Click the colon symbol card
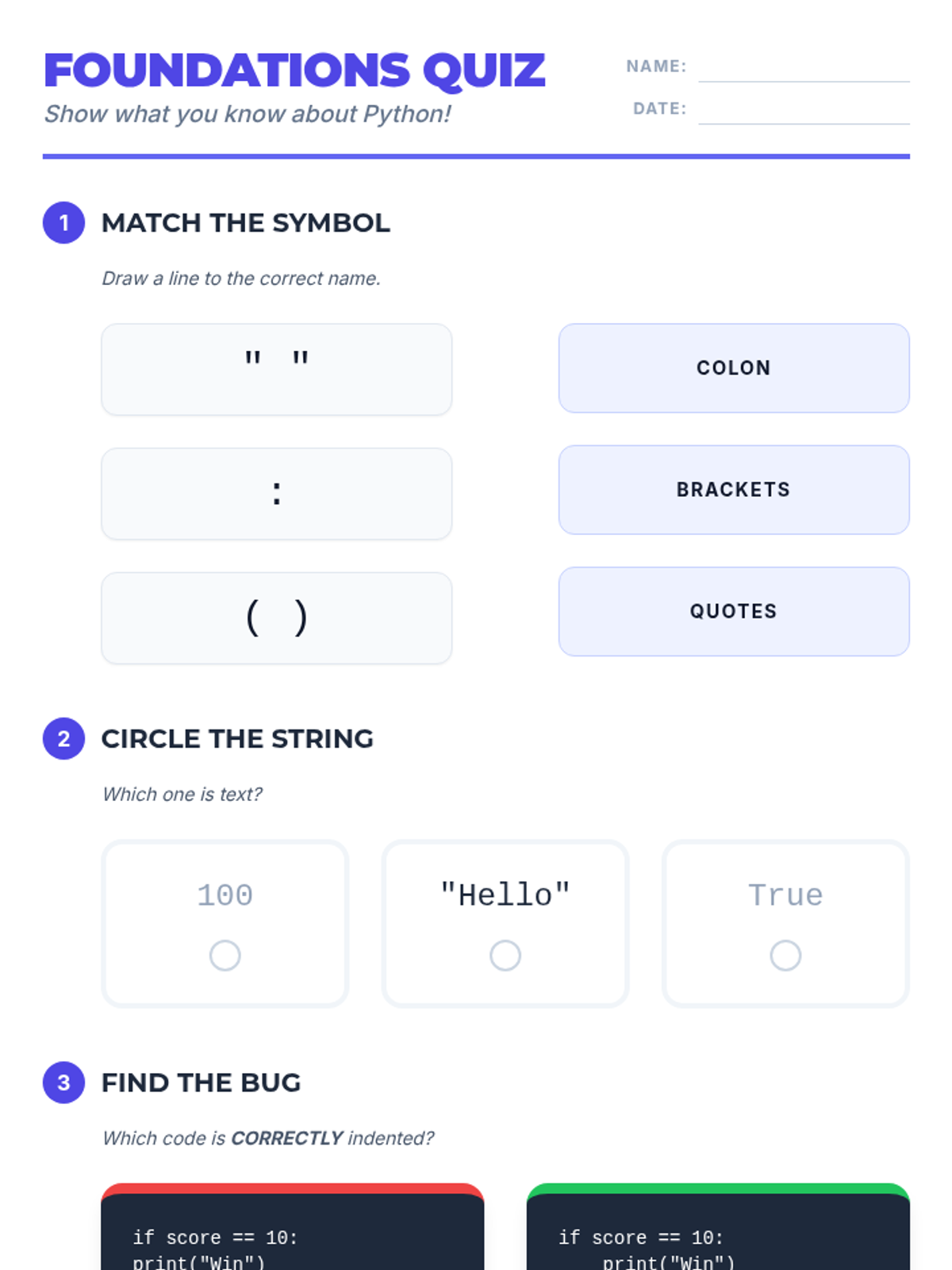The width and height of the screenshot is (952, 1270). [277, 494]
